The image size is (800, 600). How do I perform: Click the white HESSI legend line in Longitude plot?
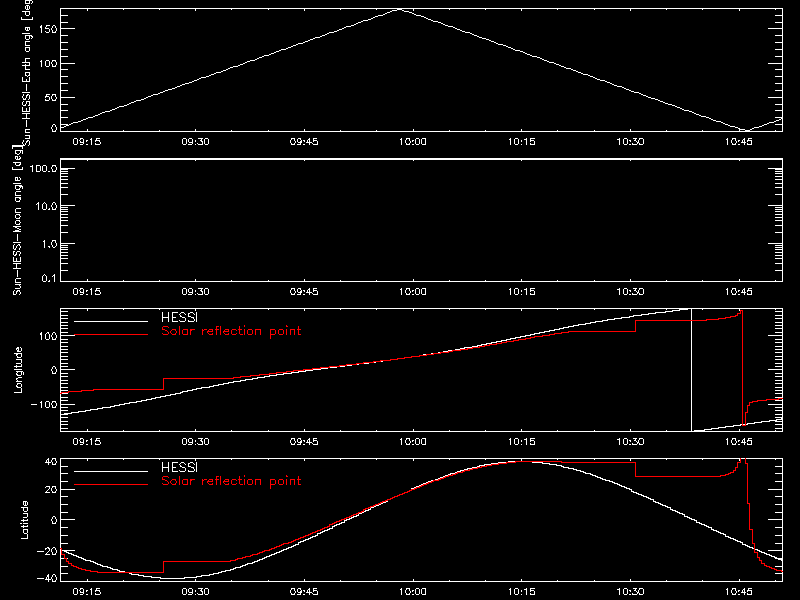[111, 321]
